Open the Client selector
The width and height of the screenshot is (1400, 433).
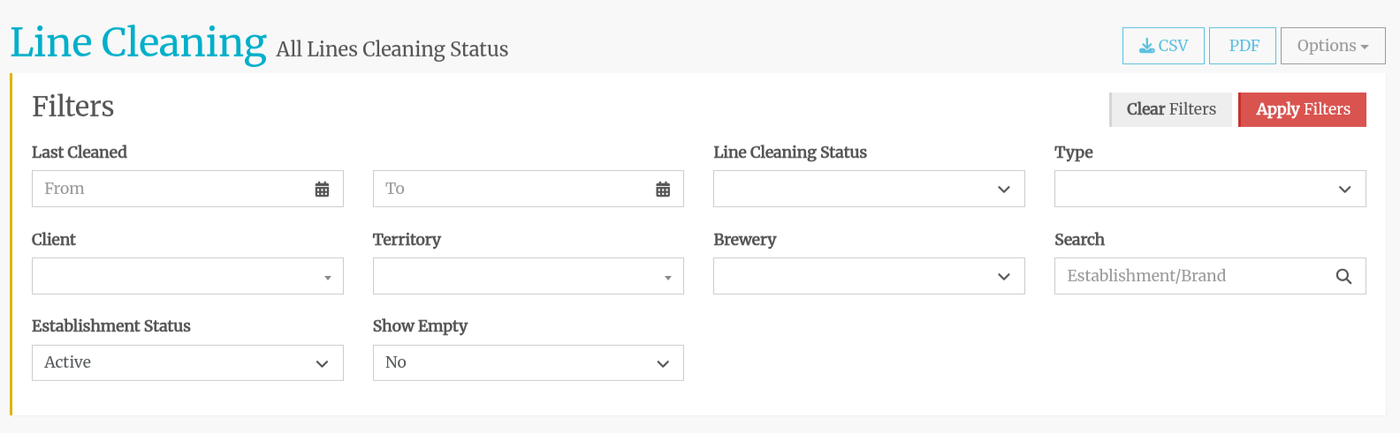187,276
